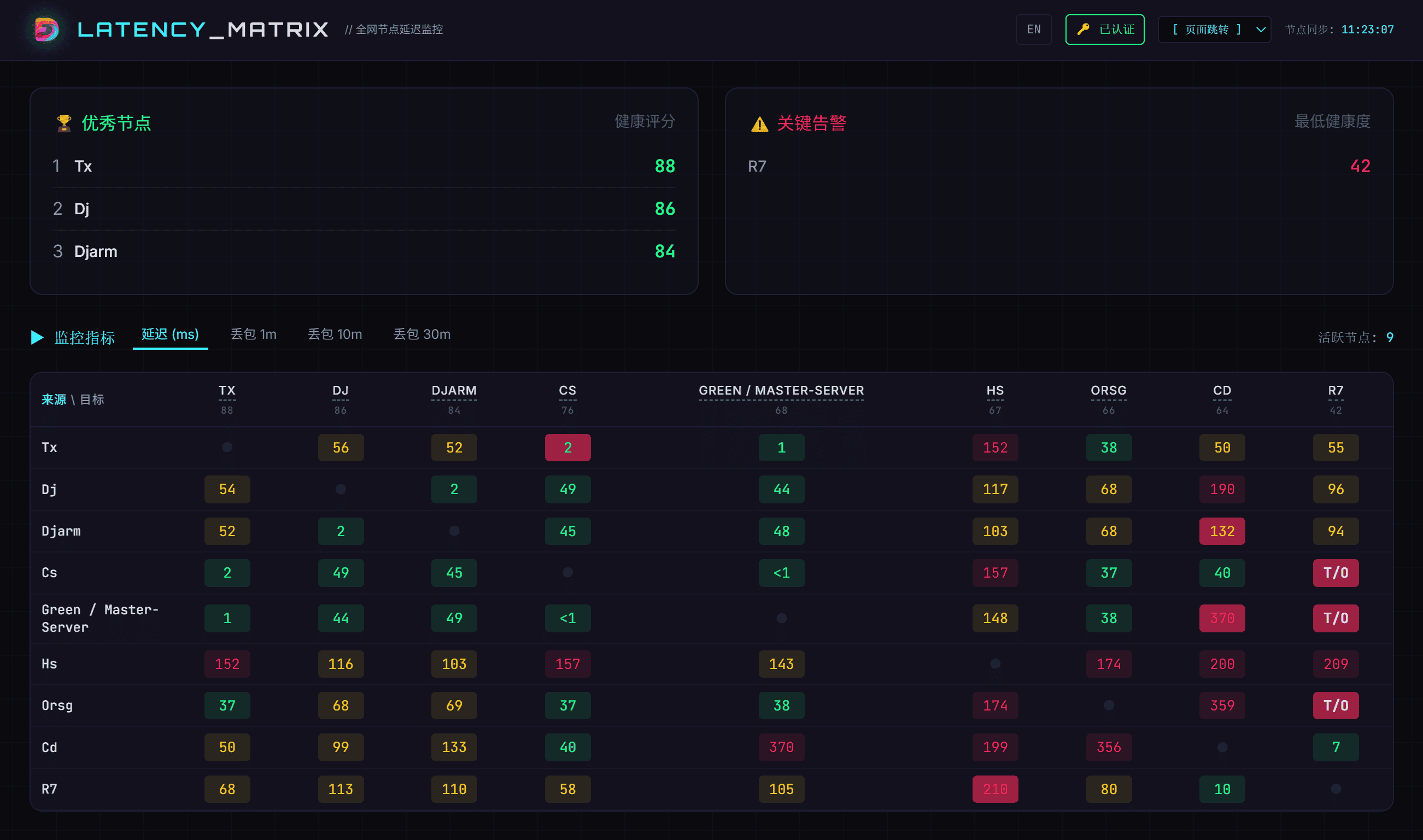Click the lowest health value 42
Image resolution: width=1423 pixels, height=840 pixels.
click(x=1360, y=166)
